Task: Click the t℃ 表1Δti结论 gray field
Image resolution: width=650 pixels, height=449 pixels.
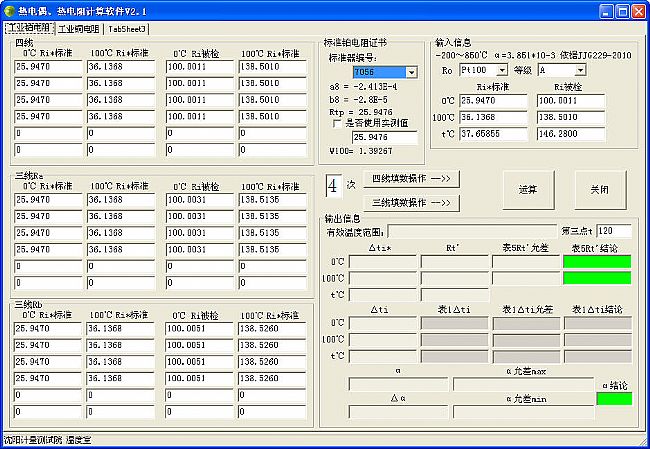Action: point(598,356)
